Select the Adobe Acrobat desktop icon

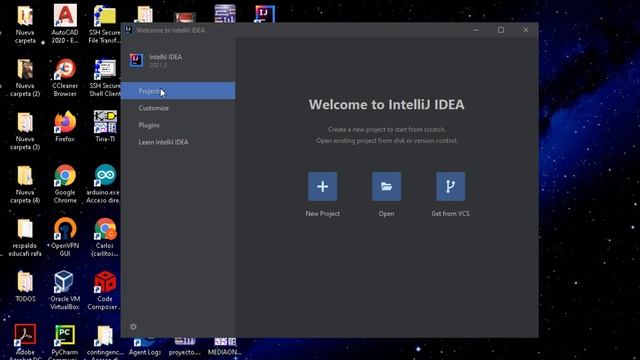[25, 342]
